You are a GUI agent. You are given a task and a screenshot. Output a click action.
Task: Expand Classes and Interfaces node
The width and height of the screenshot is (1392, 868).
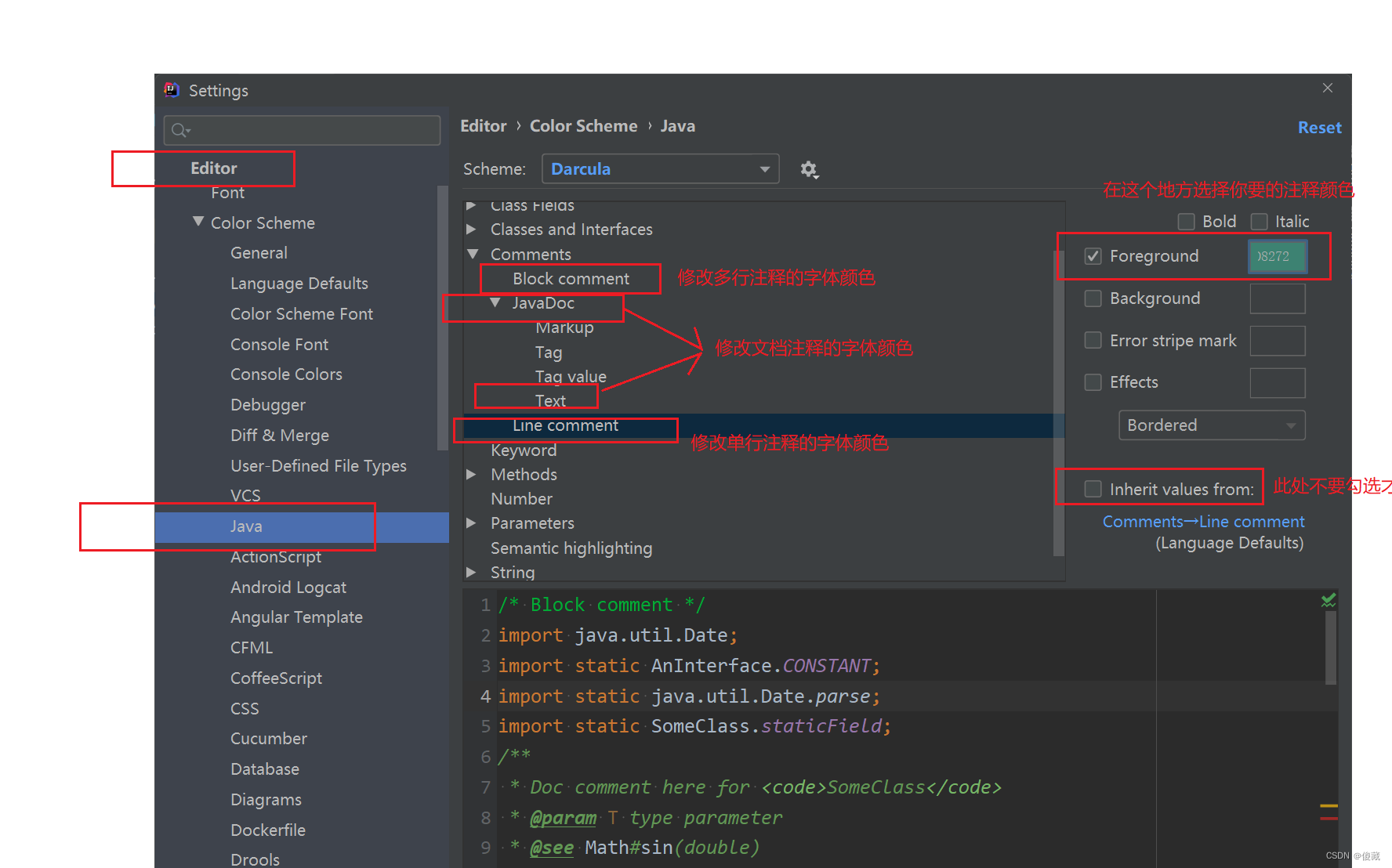(x=471, y=230)
